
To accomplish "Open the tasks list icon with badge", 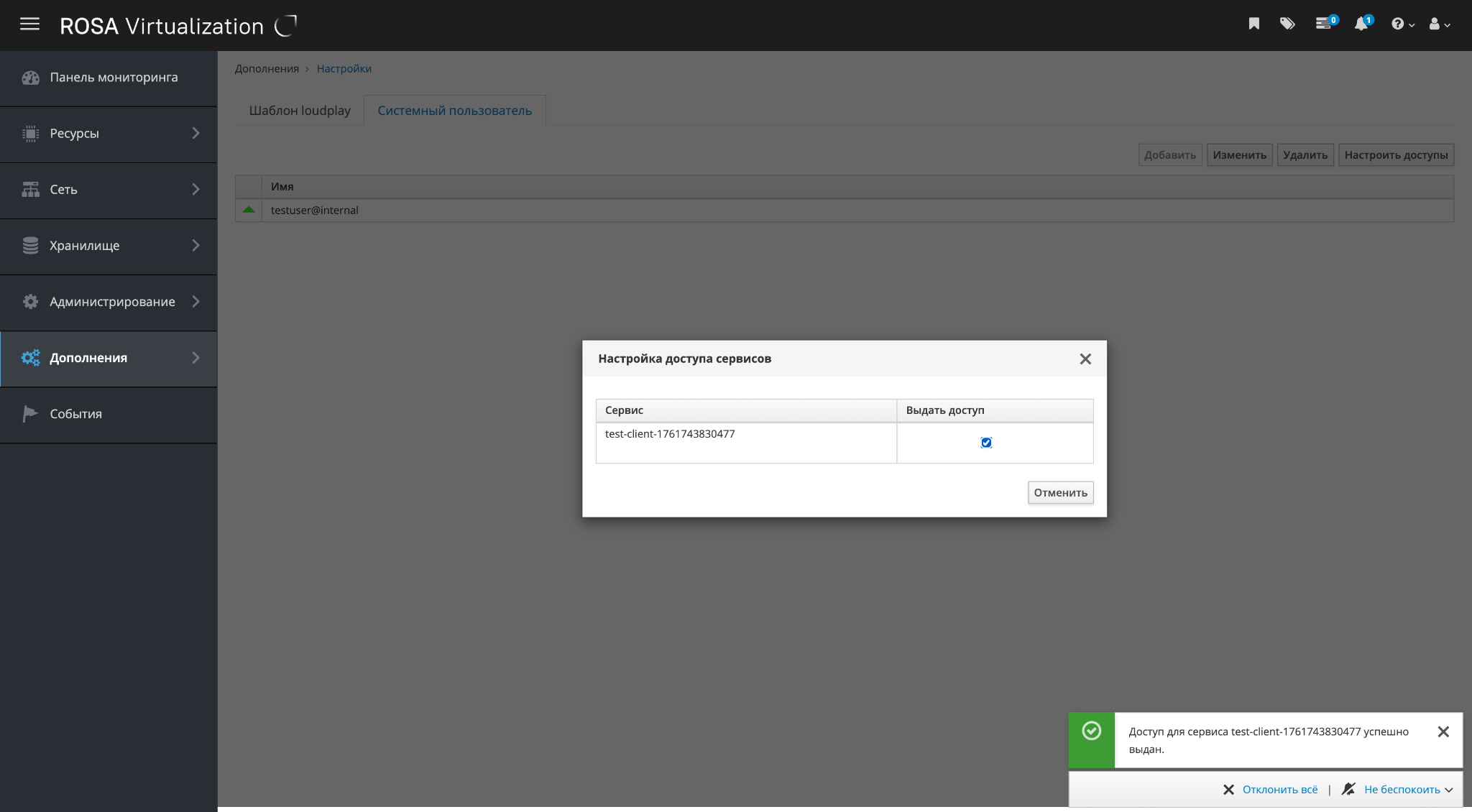I will click(1324, 24).
